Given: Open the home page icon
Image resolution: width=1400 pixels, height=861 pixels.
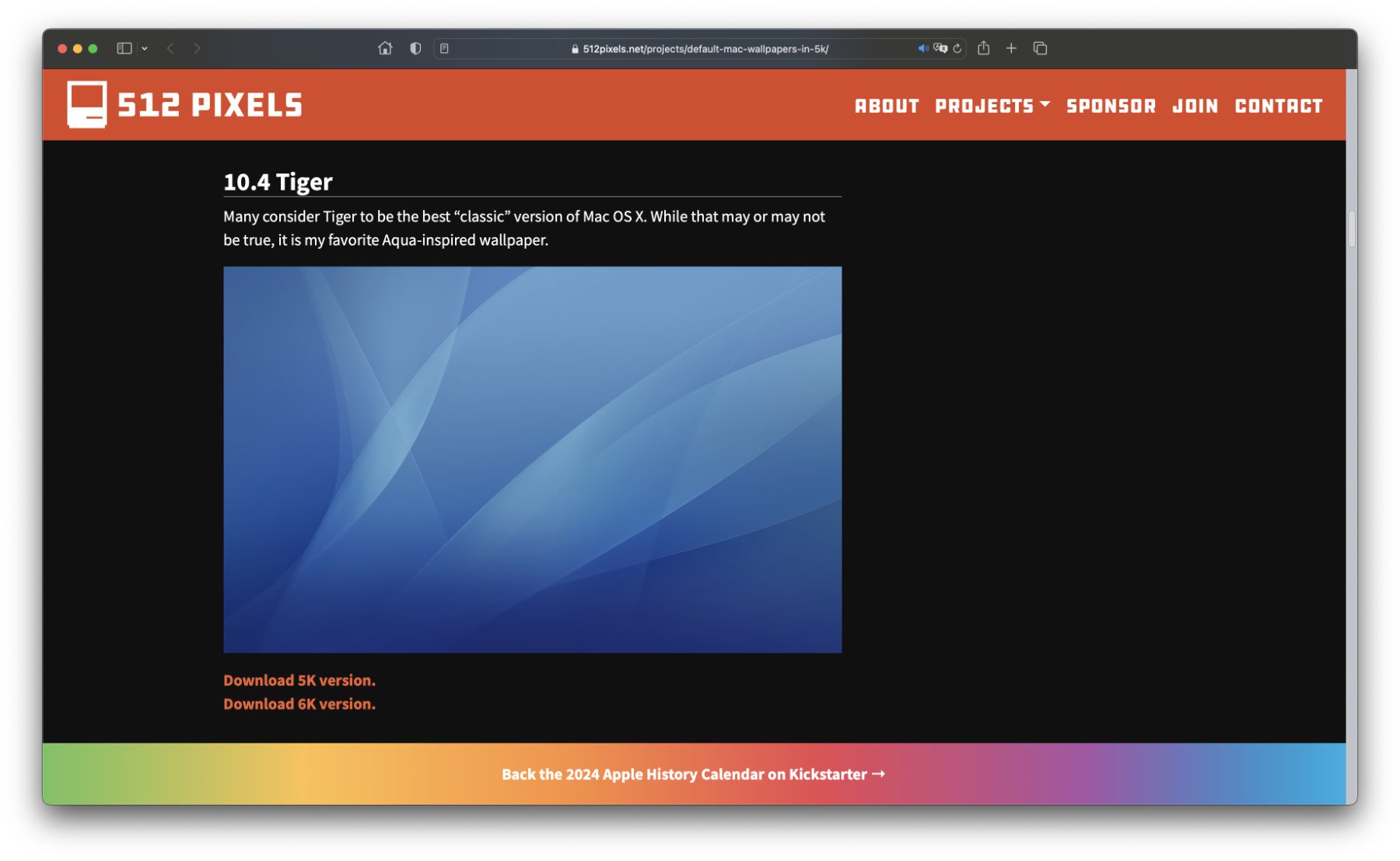Looking at the screenshot, I should tap(385, 48).
